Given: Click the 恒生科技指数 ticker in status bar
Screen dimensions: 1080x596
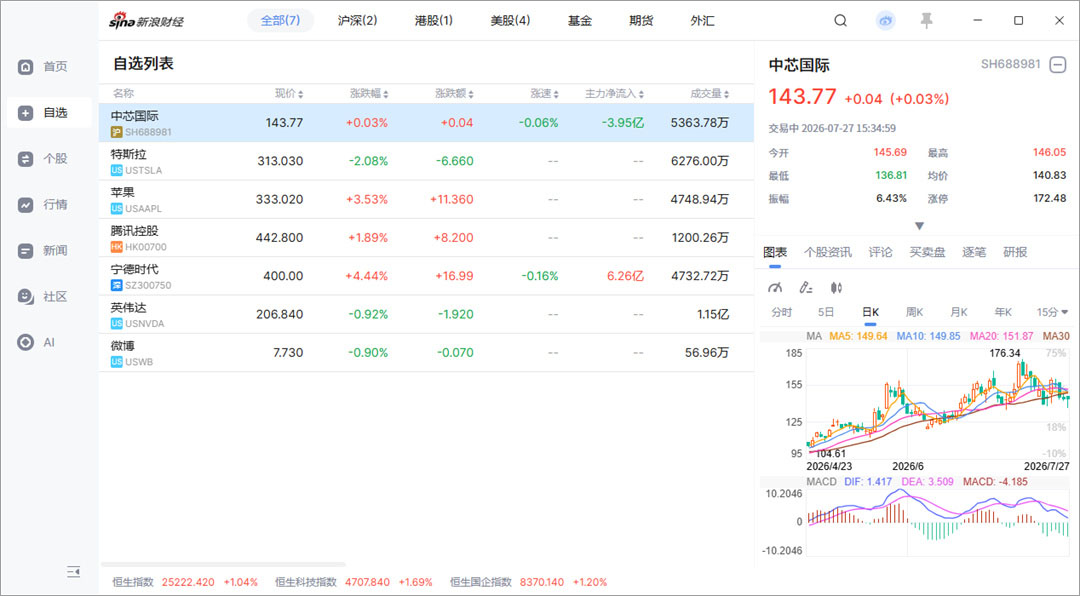Looking at the screenshot, I should 354,582.
